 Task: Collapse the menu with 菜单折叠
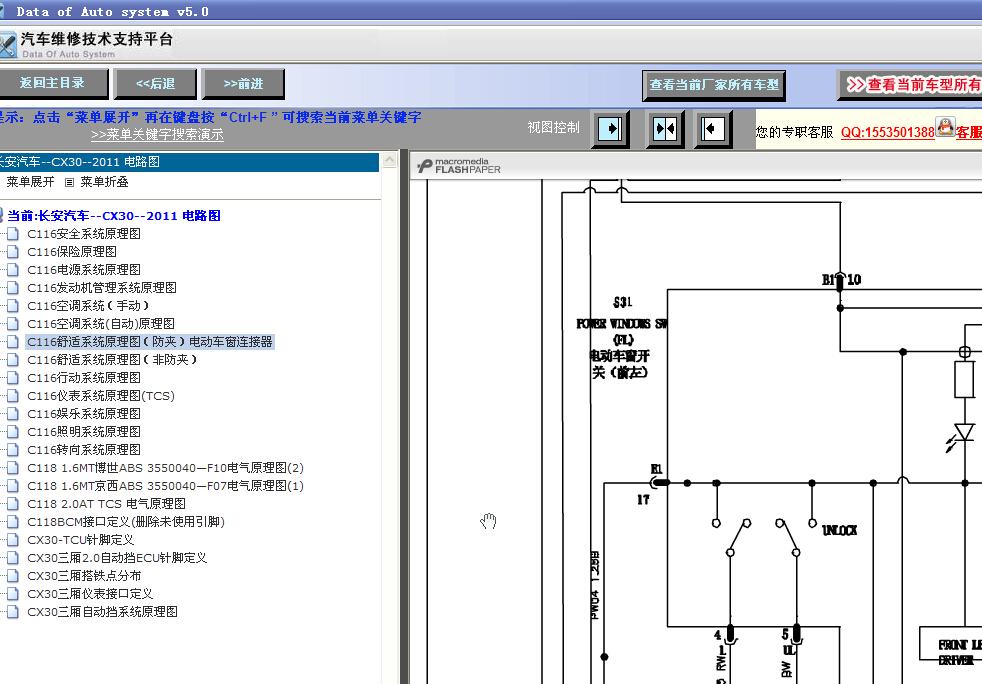(104, 182)
